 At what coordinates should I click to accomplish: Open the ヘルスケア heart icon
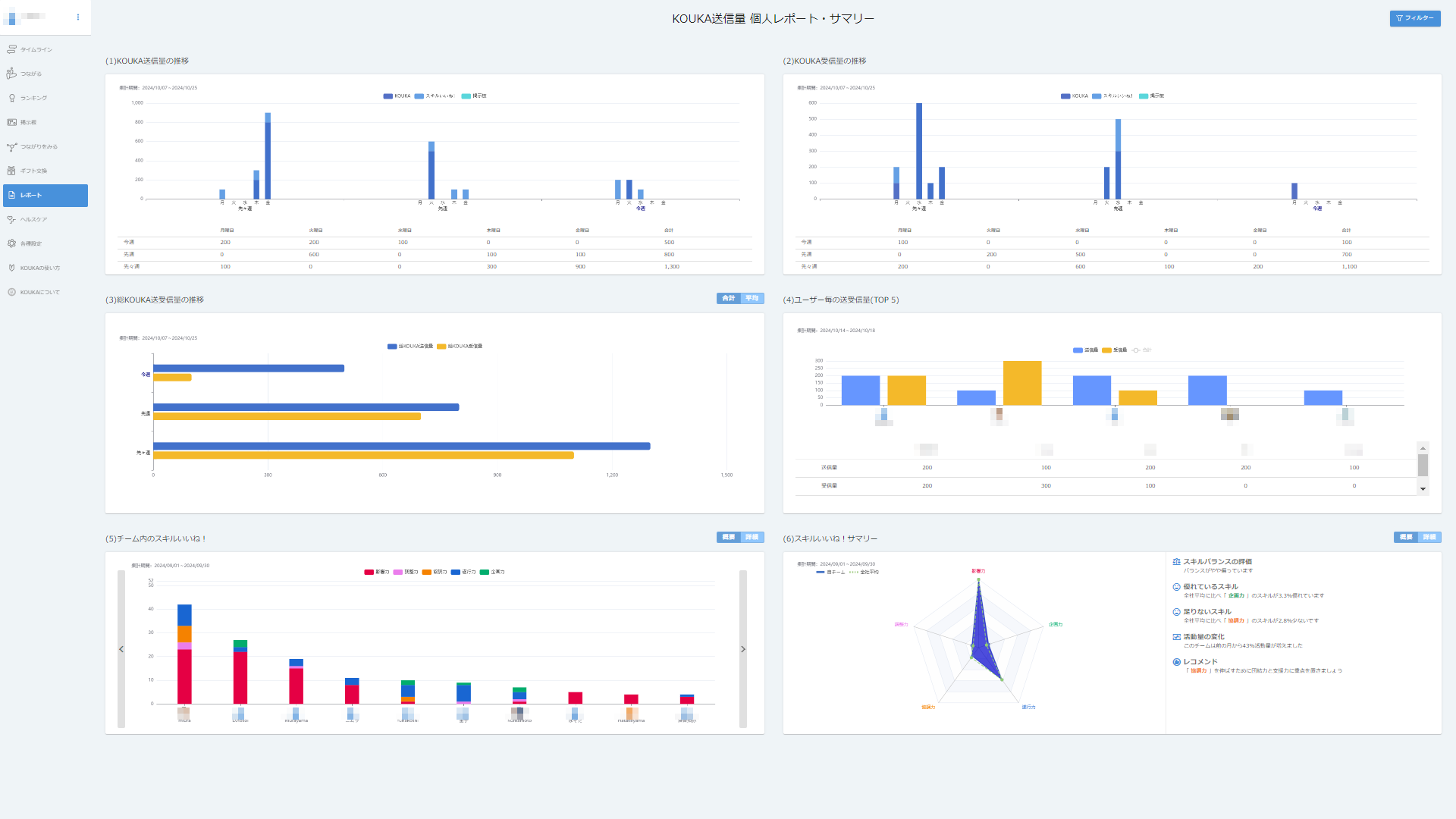[11, 219]
